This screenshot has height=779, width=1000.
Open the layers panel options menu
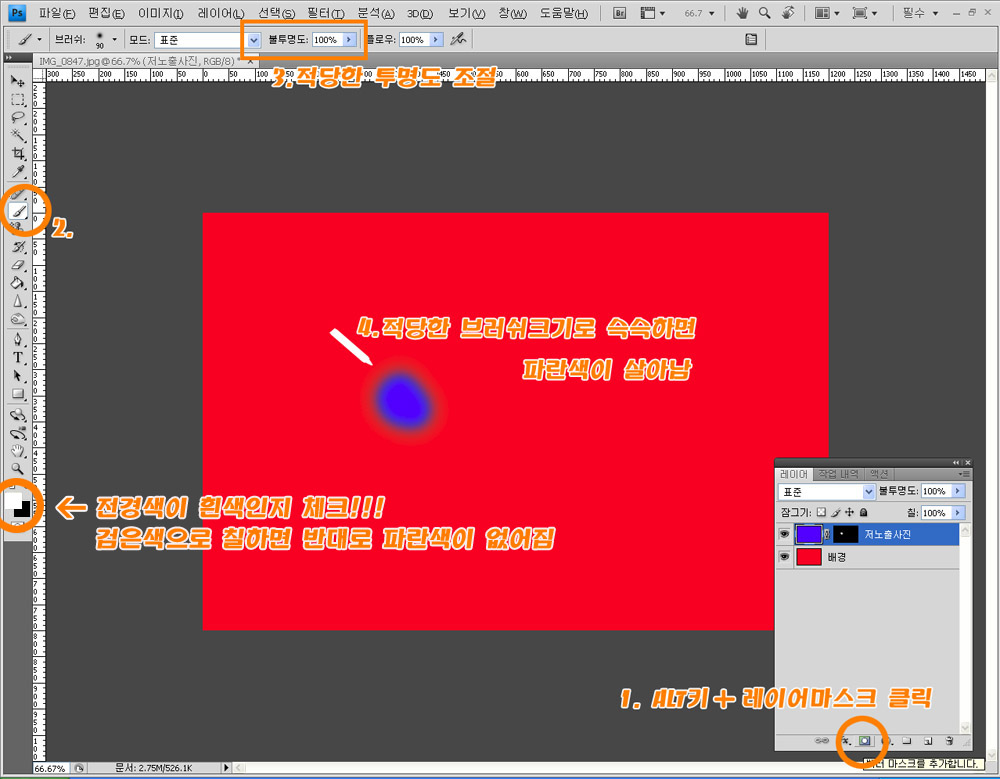tap(964, 474)
